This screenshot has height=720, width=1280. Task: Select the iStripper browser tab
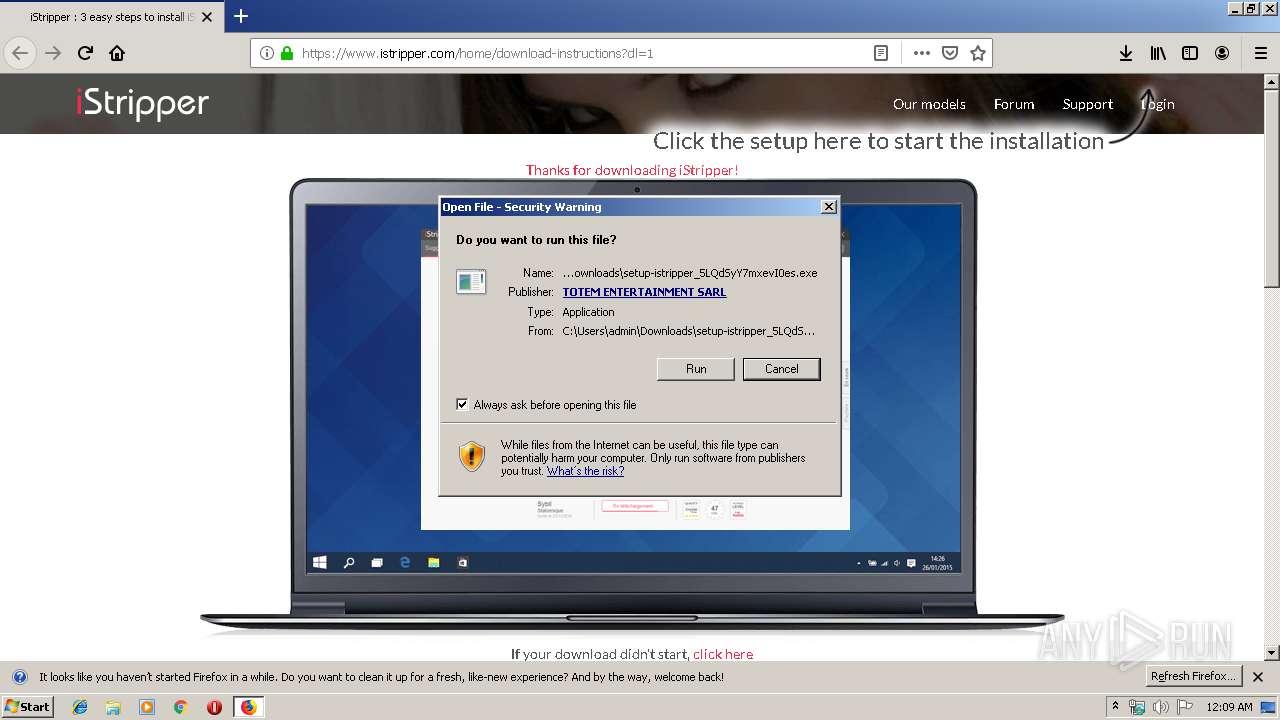tap(111, 17)
